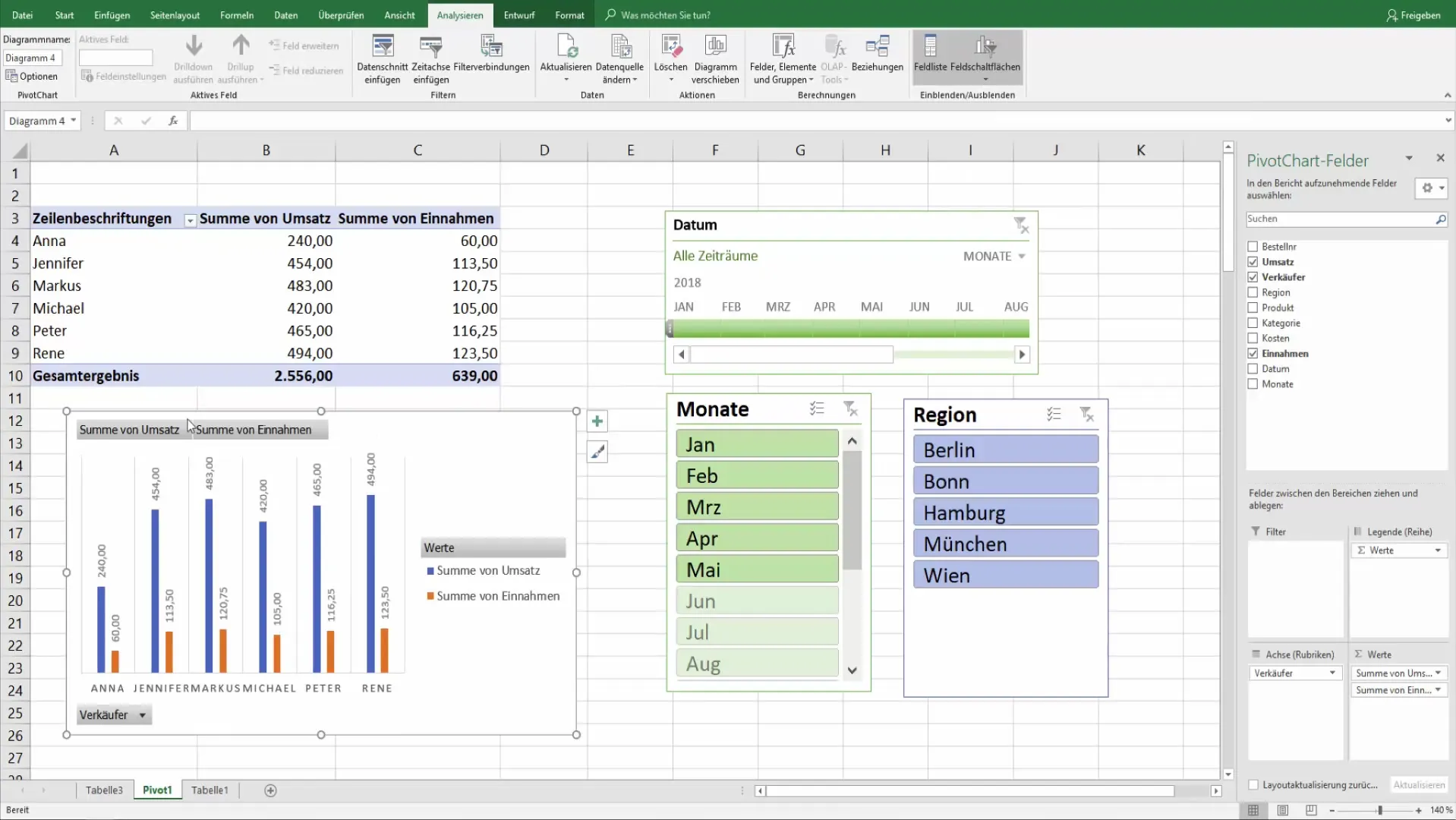Select Jan in Monate slicer

[757, 444]
